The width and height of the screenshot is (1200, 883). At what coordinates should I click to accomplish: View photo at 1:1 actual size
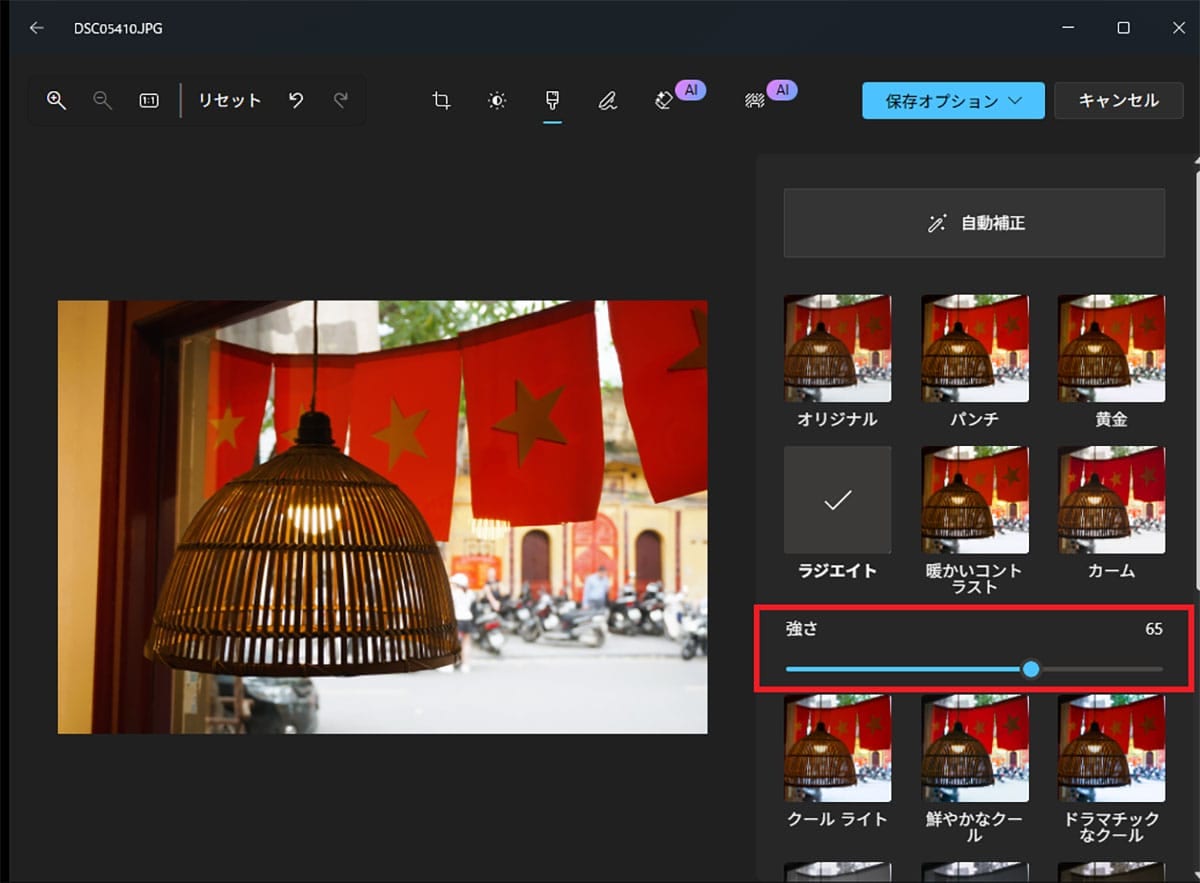click(x=148, y=100)
